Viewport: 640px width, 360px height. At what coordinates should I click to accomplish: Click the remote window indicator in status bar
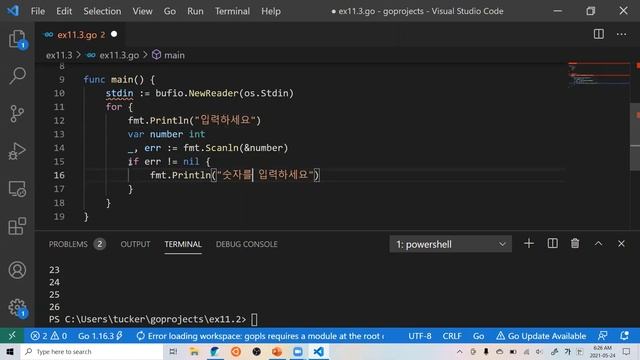click(12, 336)
